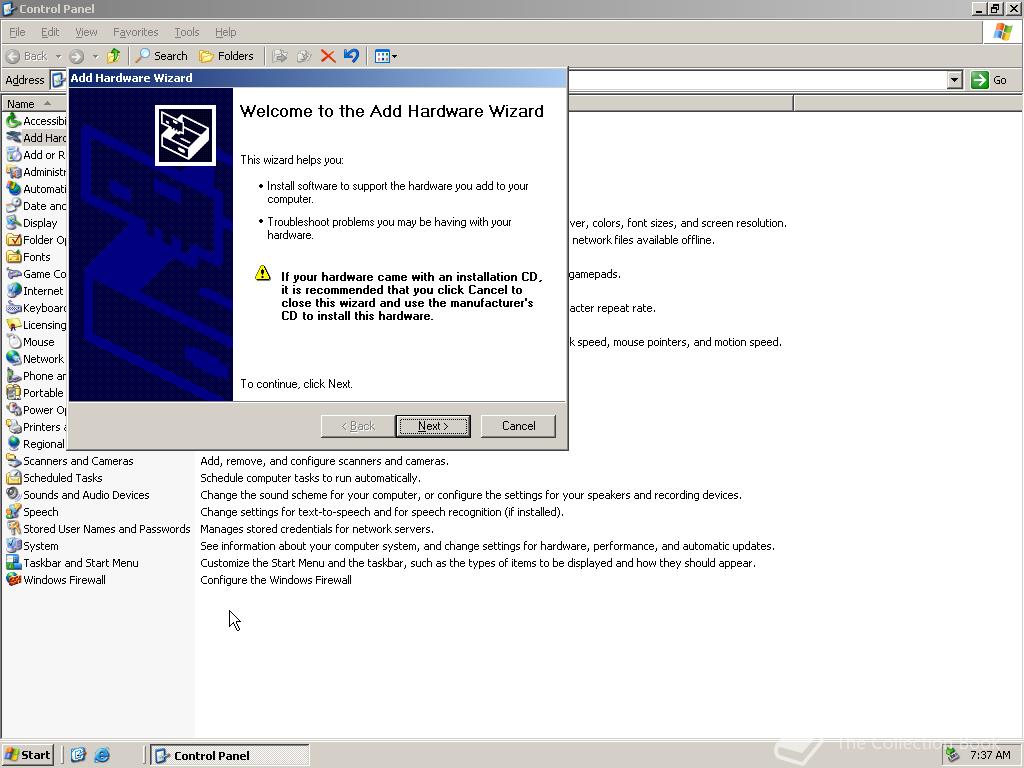1024x768 pixels.
Task: Click the Next button in the wizard
Action: point(432,426)
